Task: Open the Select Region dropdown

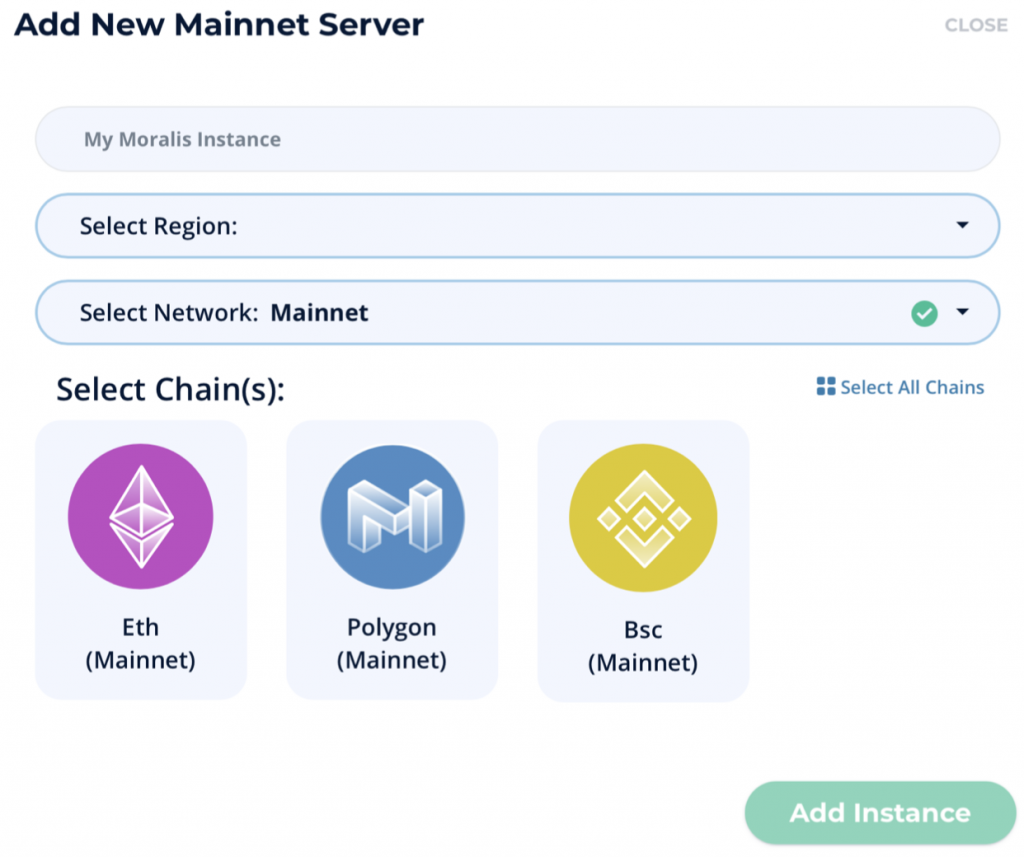Action: coord(517,225)
